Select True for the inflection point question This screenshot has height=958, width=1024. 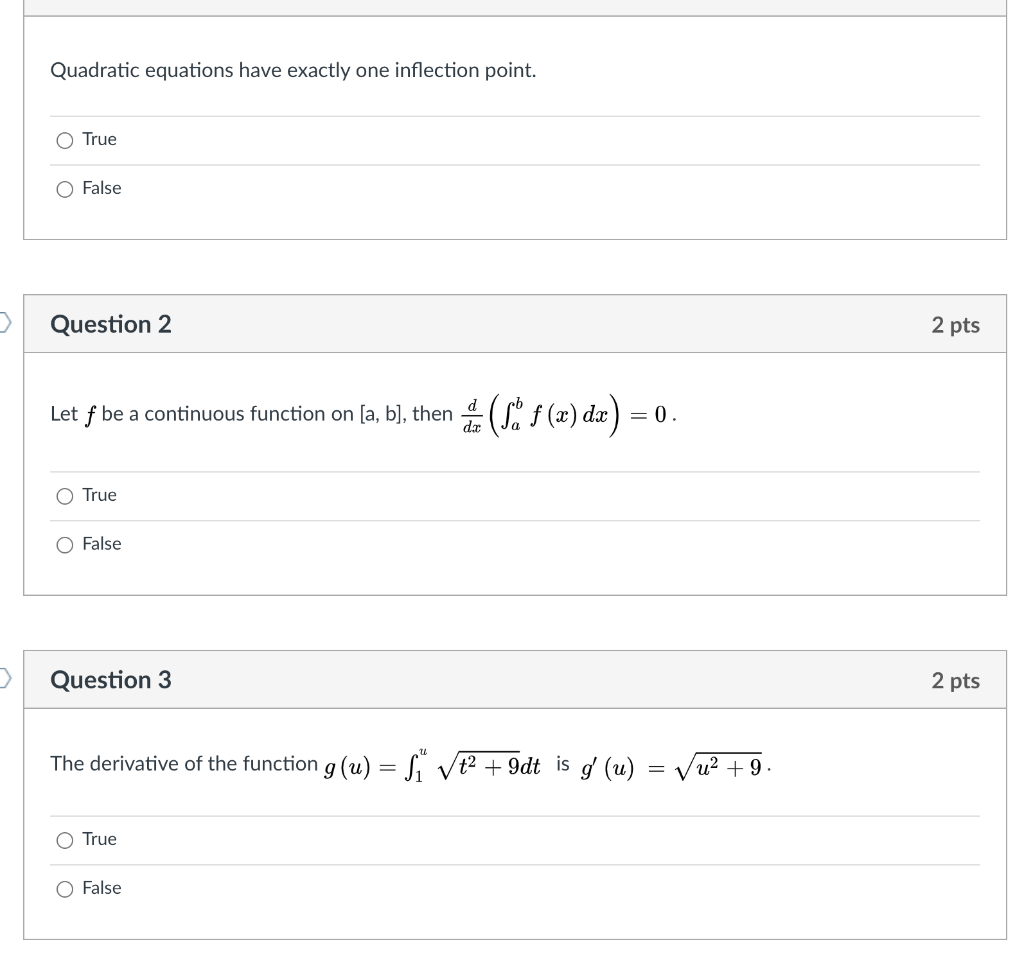64,140
